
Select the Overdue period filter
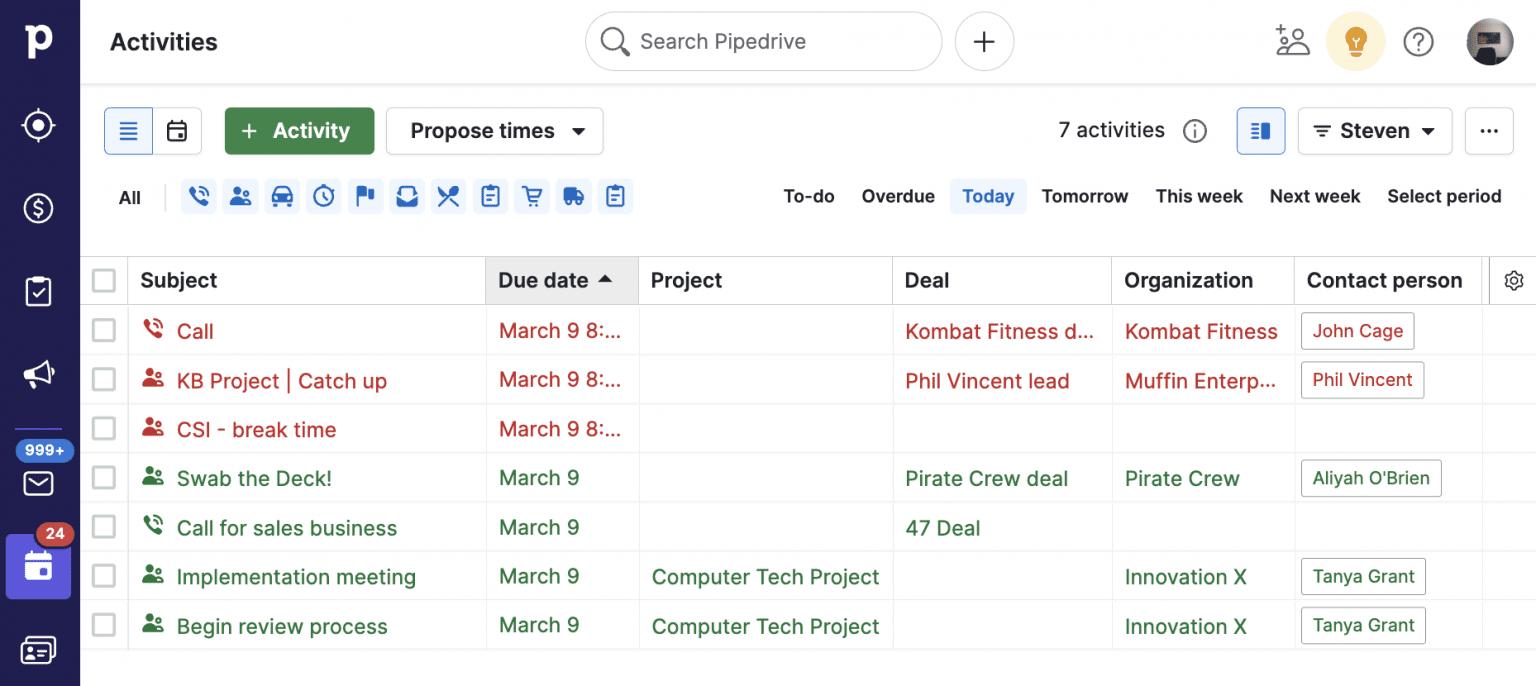(898, 197)
